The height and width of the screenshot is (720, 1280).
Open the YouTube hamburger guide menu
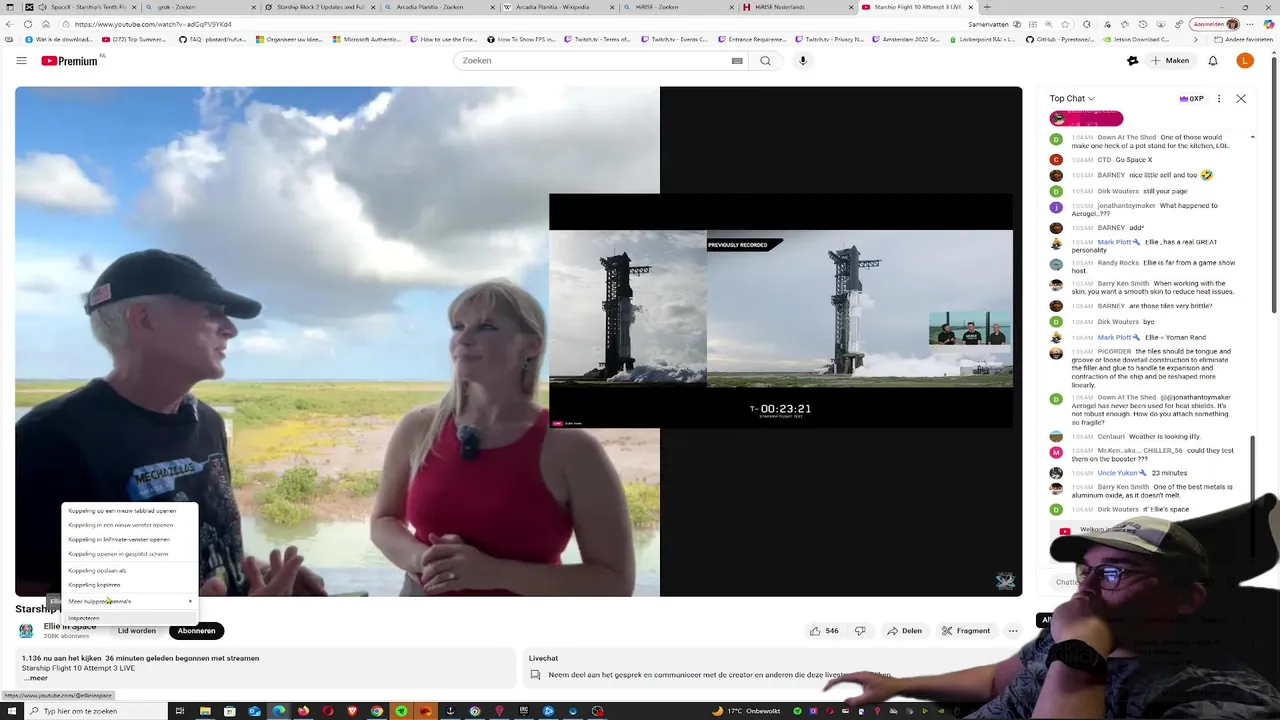pyautogui.click(x=21, y=61)
